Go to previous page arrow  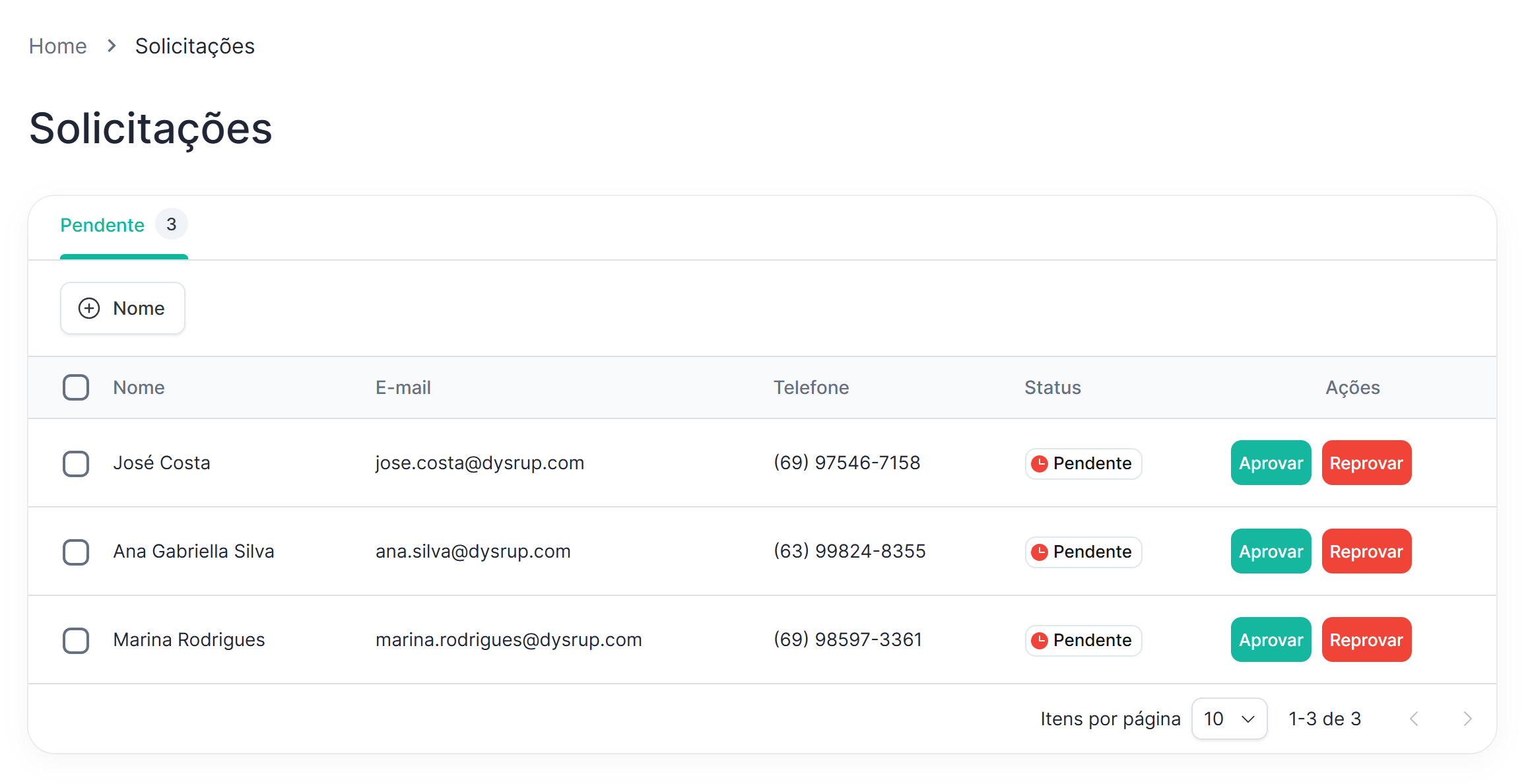click(x=1414, y=719)
